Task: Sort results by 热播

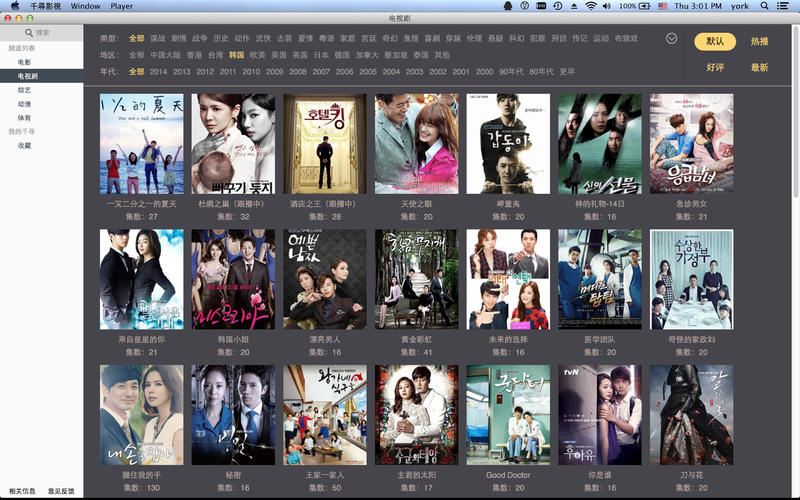Action: pos(760,42)
